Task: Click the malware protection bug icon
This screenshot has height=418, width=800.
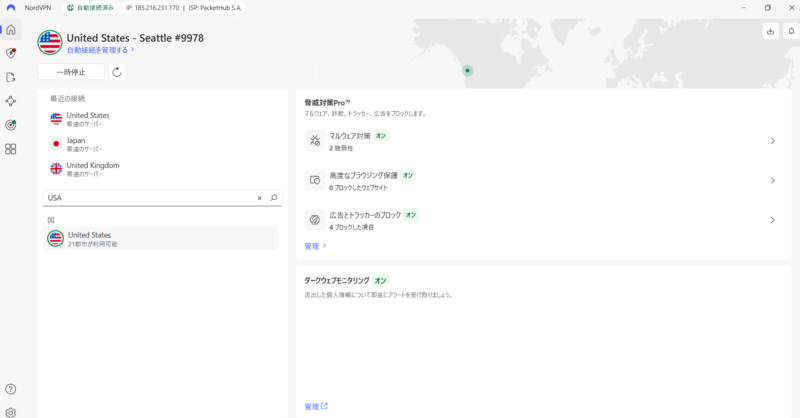Action: coord(315,140)
